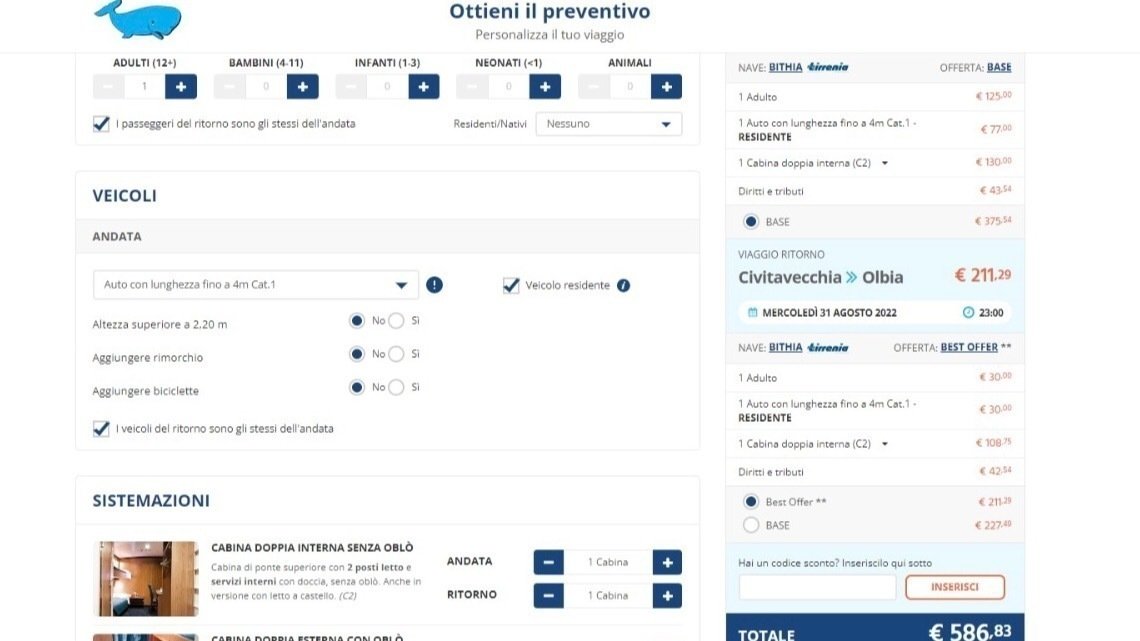The height and width of the screenshot is (641, 1140).
Task: Click the info icon next to Veicolo residente
Action: tap(623, 284)
